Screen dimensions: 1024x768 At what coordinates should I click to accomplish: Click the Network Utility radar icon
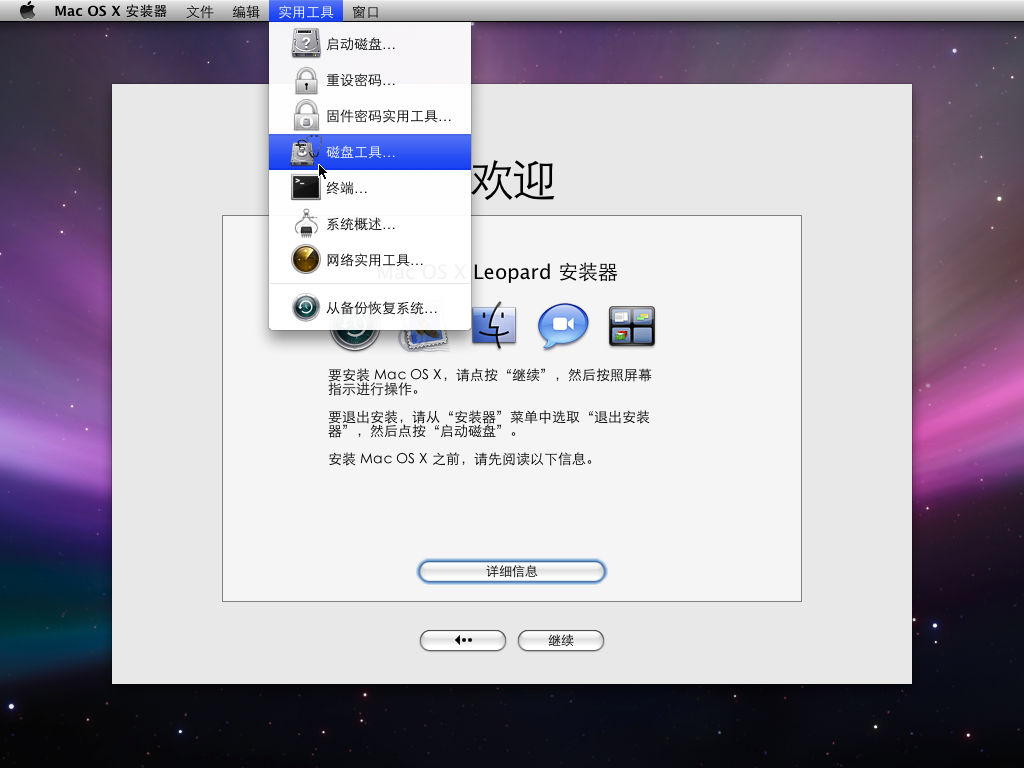point(306,259)
